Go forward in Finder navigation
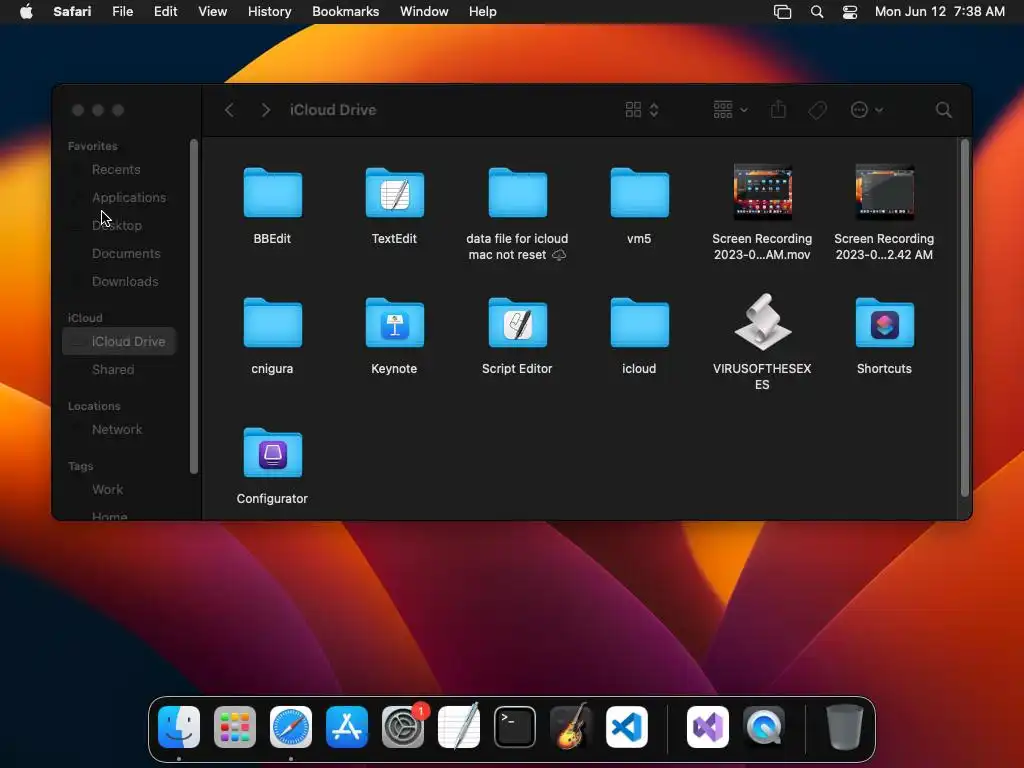 266,110
